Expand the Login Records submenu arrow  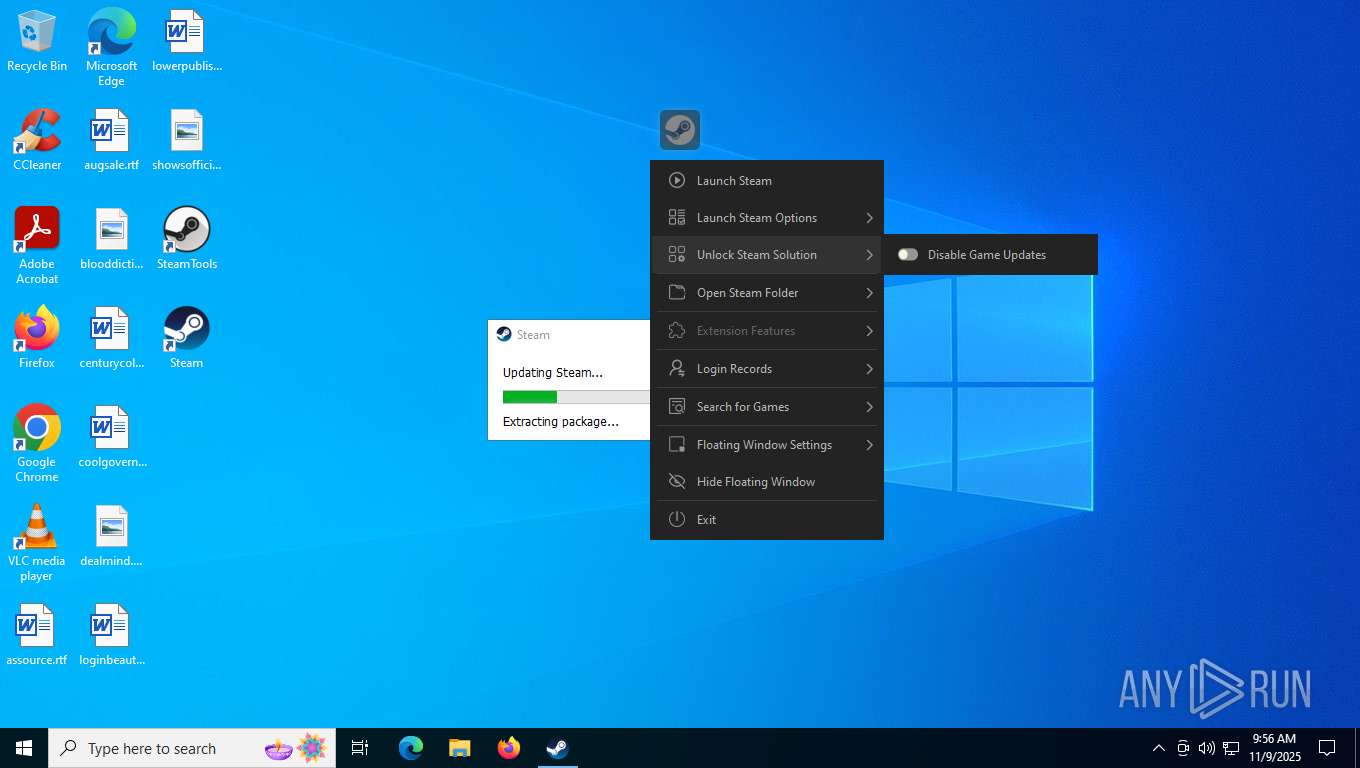(869, 369)
